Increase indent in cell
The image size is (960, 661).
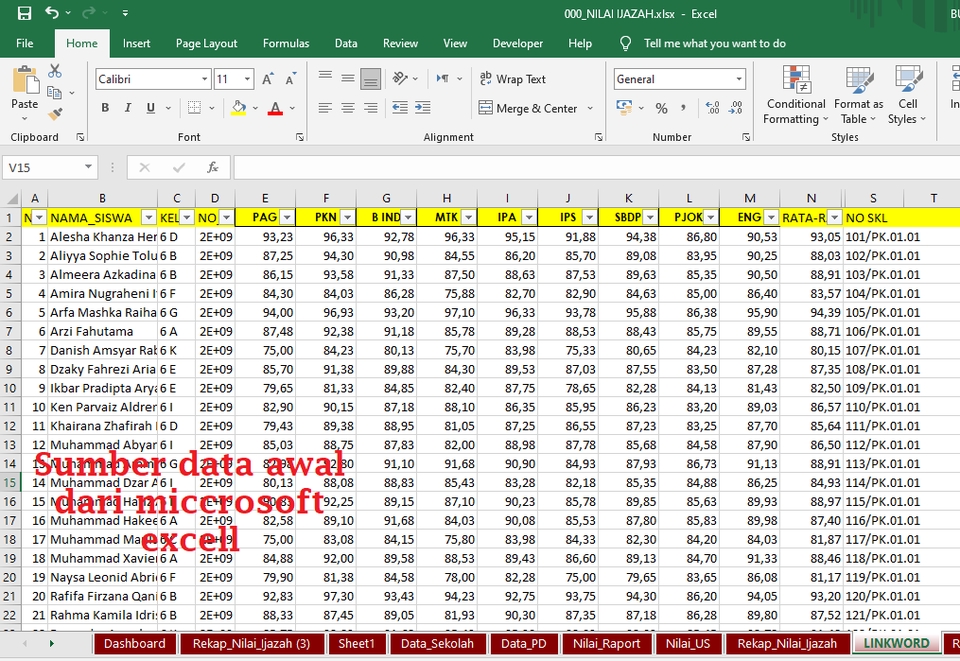point(422,108)
